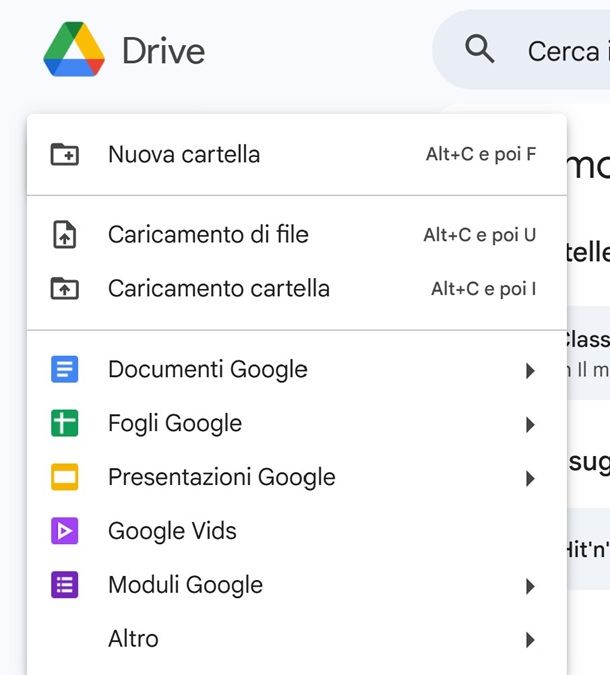Image resolution: width=610 pixels, height=675 pixels.
Task: Choose Caricamento cartella option
Action: click(219, 289)
